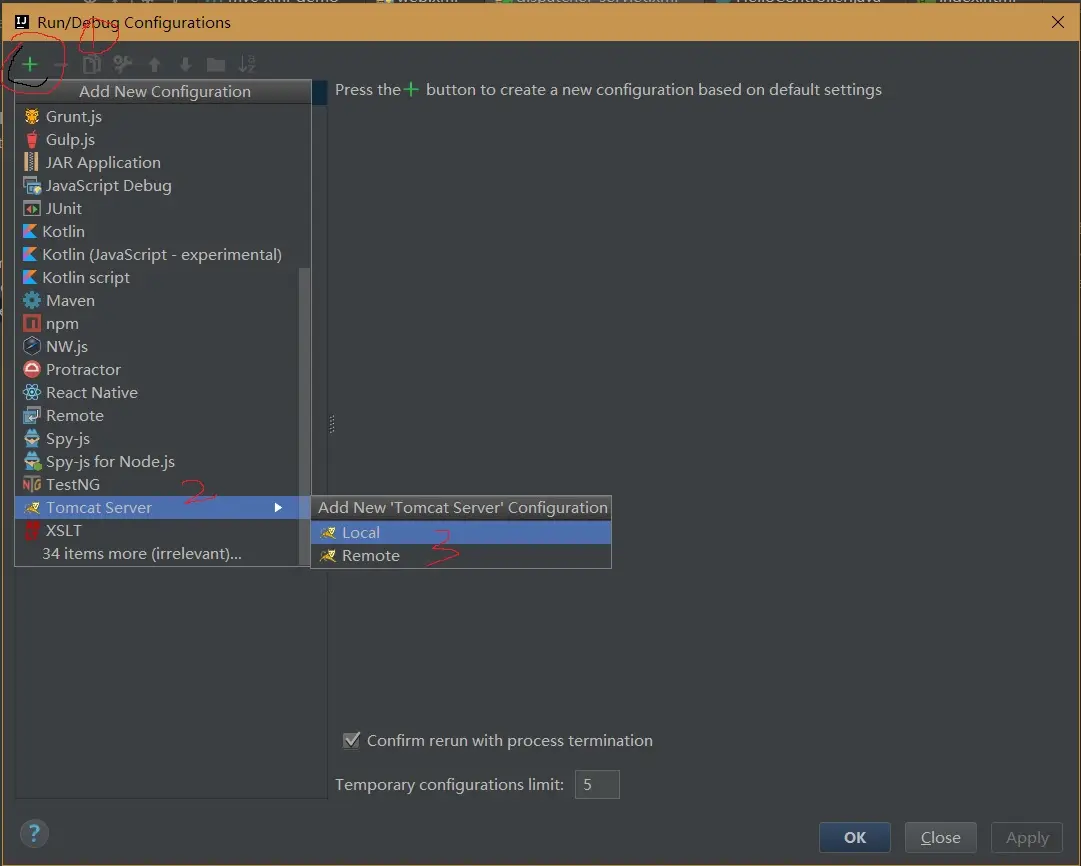Toggle Confirm rerun with process termination checkbox
The height and width of the screenshot is (866, 1081).
pyautogui.click(x=351, y=741)
